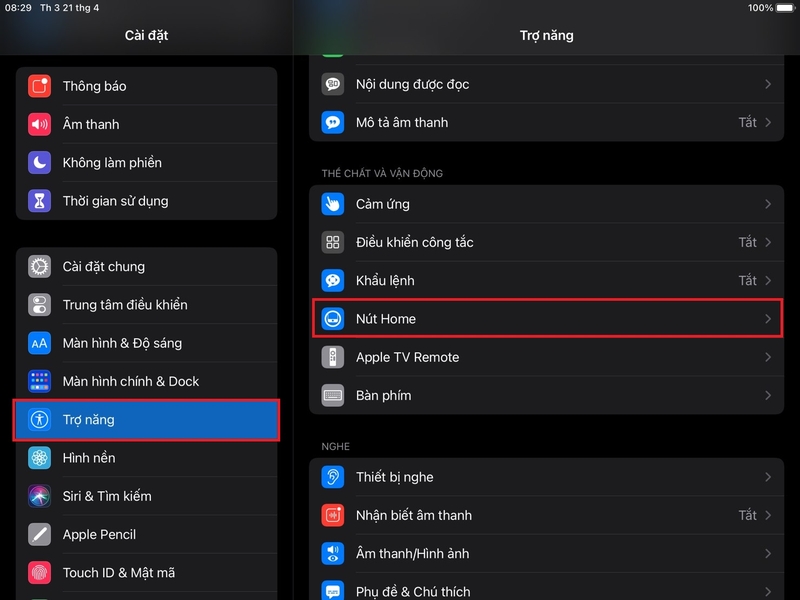The height and width of the screenshot is (600, 800).
Task: Tap the red Thông báo notifications icon
Action: pyautogui.click(x=39, y=86)
